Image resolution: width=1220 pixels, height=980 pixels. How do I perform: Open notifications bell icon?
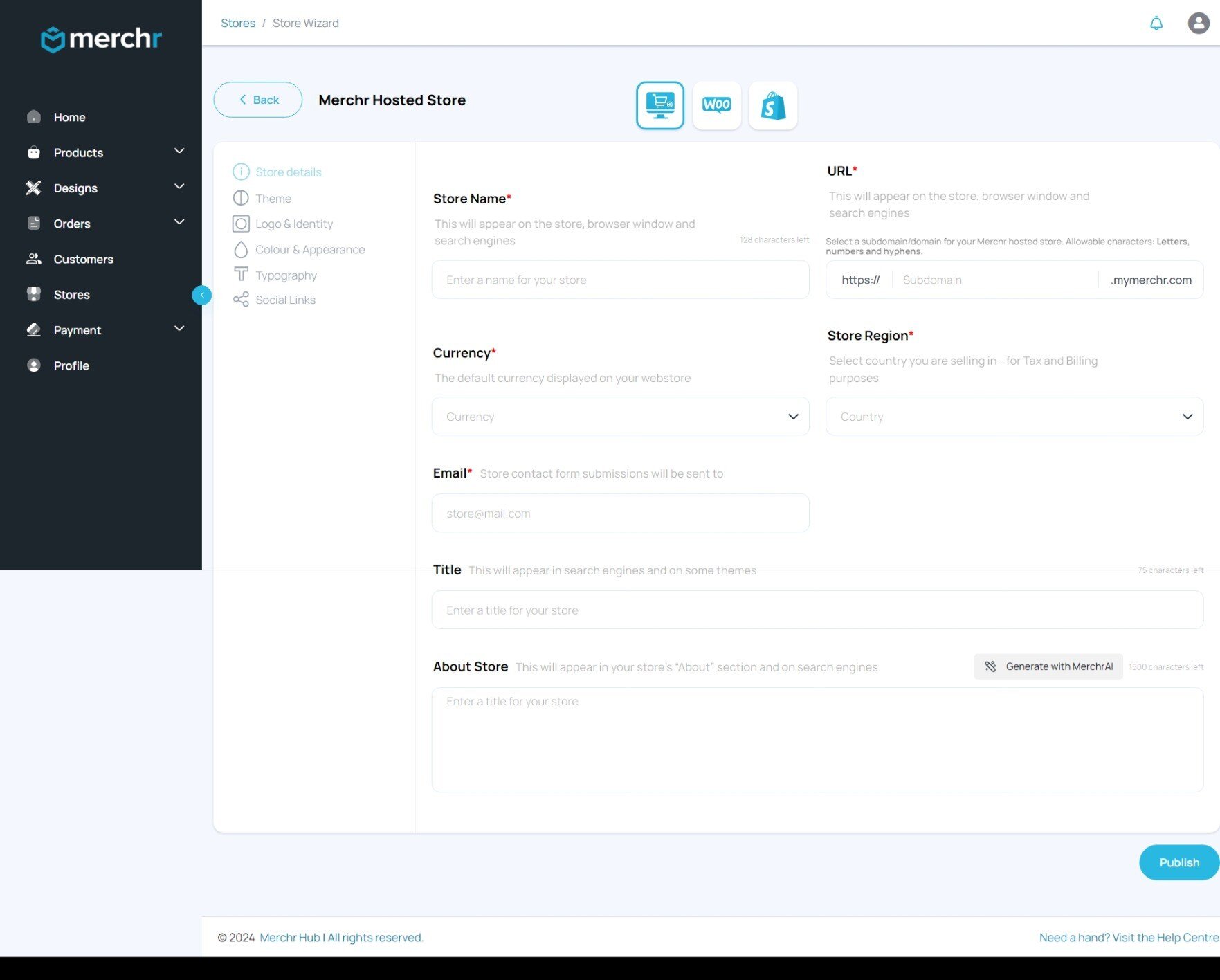coord(1156,24)
